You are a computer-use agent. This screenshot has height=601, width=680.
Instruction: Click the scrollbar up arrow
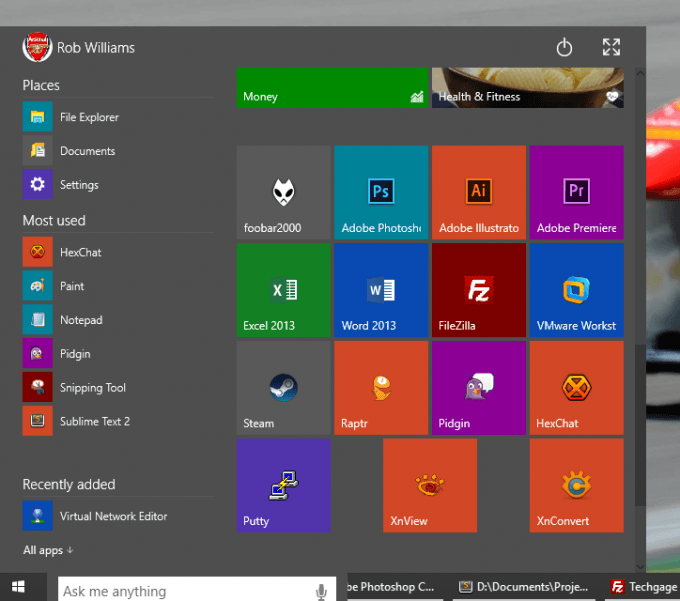640,73
